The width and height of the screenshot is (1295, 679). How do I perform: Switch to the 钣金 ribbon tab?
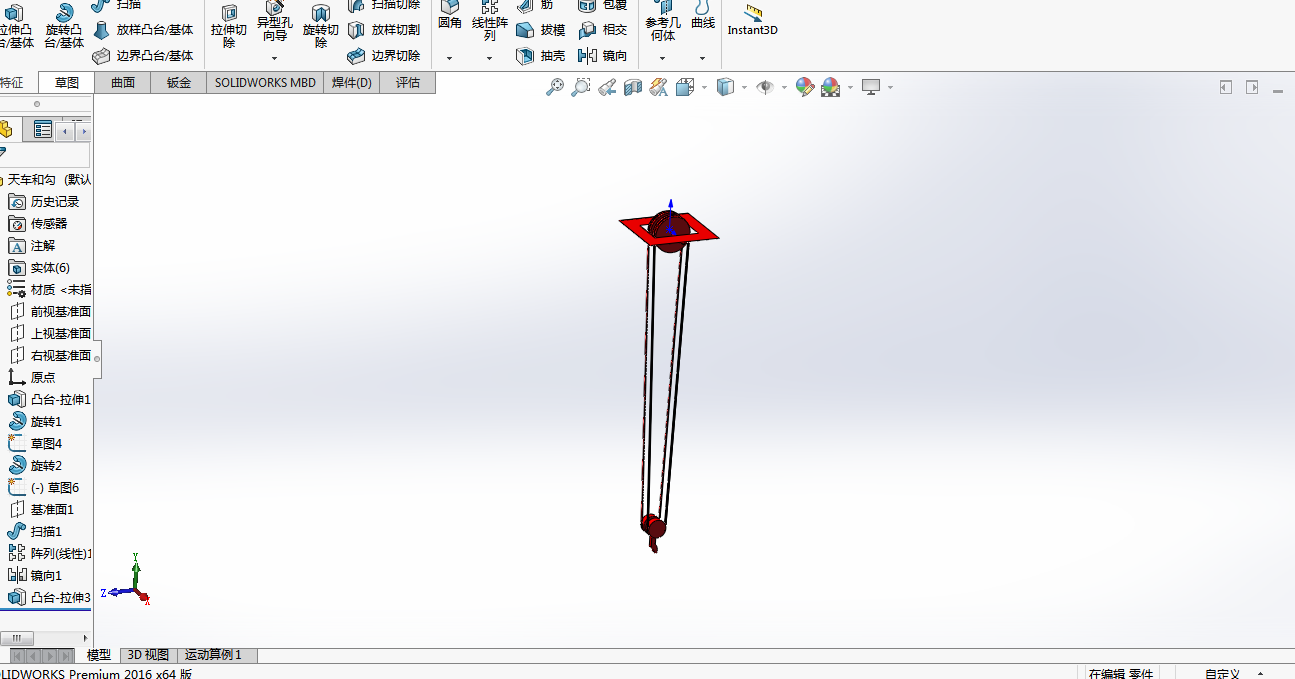pos(179,83)
